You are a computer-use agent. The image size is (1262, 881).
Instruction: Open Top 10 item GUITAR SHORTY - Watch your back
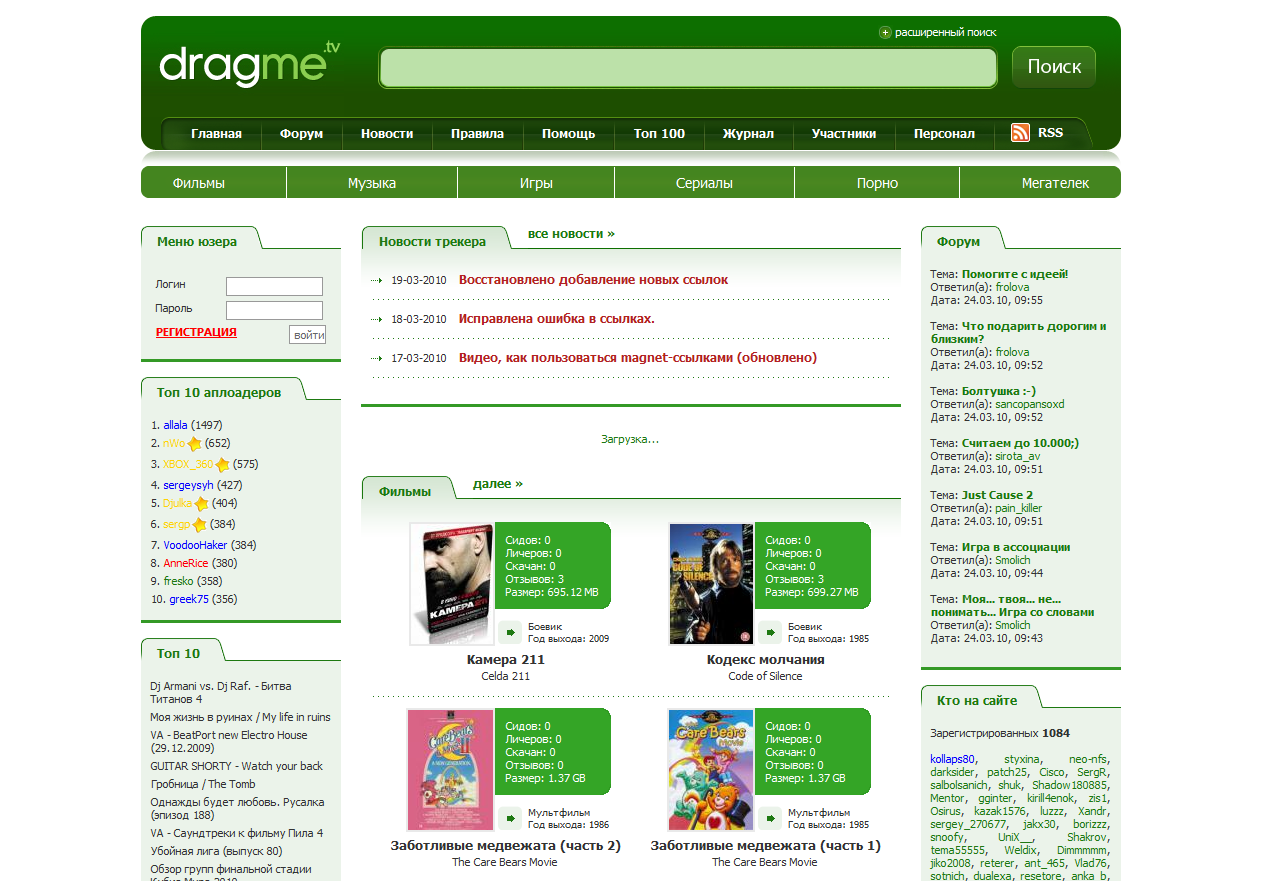point(237,766)
